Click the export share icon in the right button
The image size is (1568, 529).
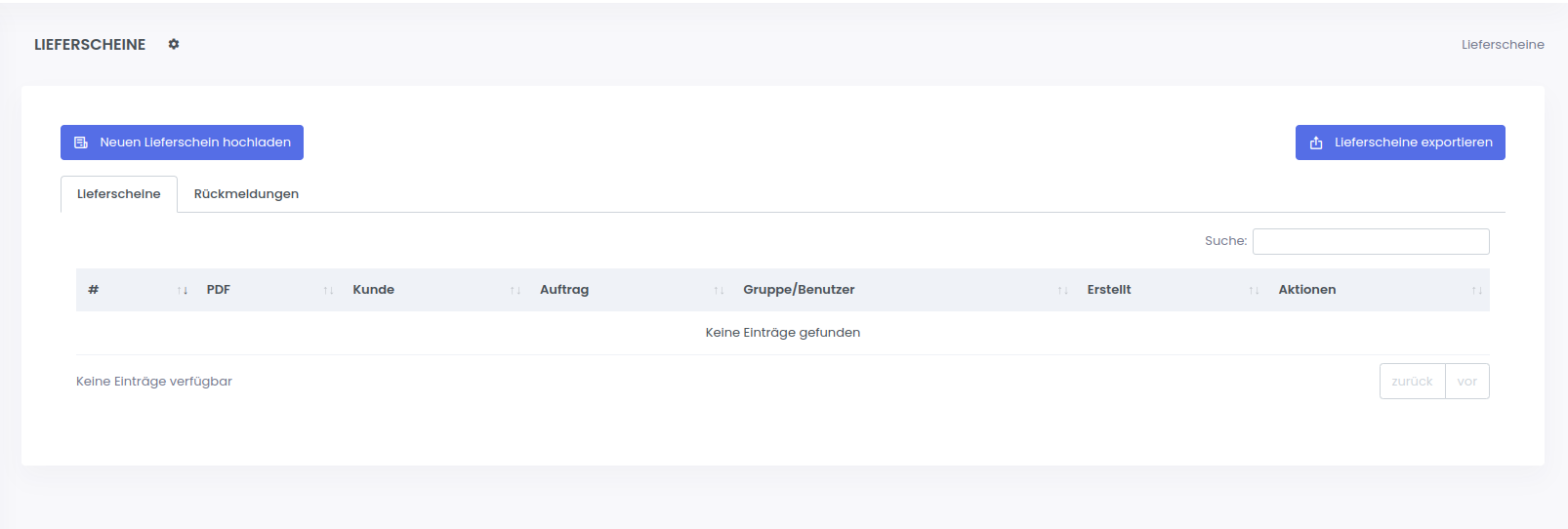pos(1316,142)
